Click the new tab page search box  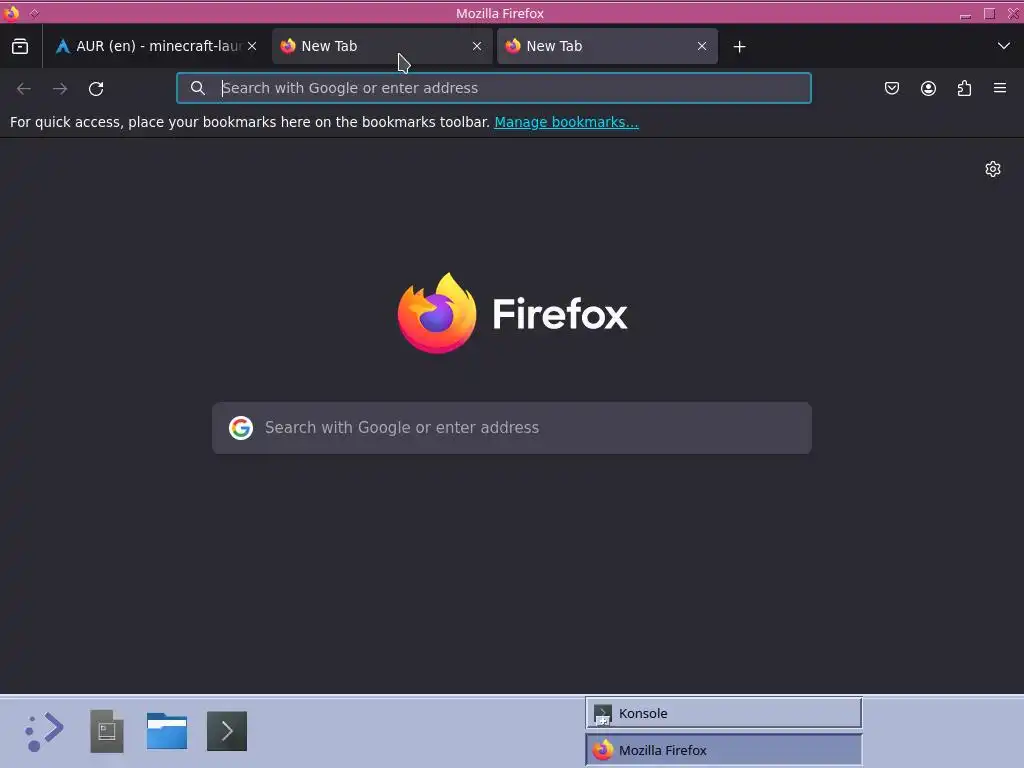coord(512,428)
